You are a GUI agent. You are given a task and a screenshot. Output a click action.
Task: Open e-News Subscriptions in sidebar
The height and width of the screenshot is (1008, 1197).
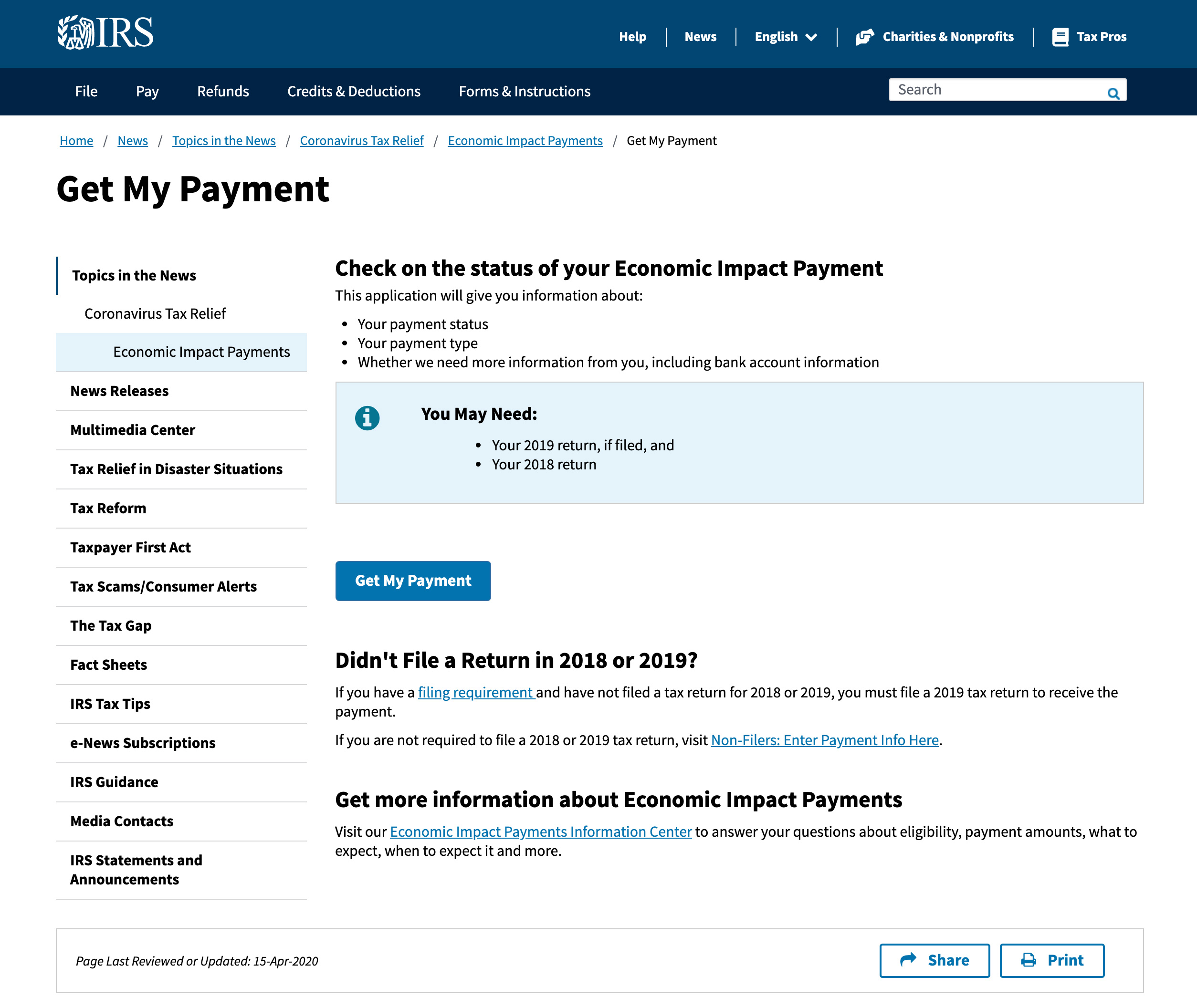182,743
